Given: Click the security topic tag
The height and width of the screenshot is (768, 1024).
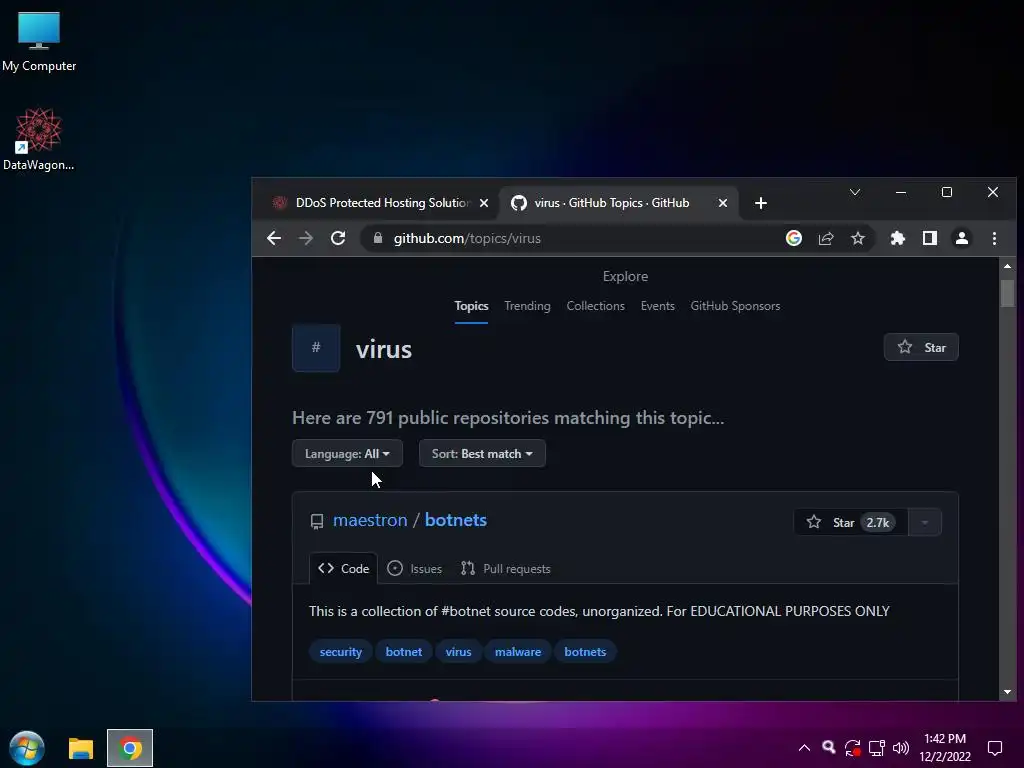Looking at the screenshot, I should coord(340,652).
